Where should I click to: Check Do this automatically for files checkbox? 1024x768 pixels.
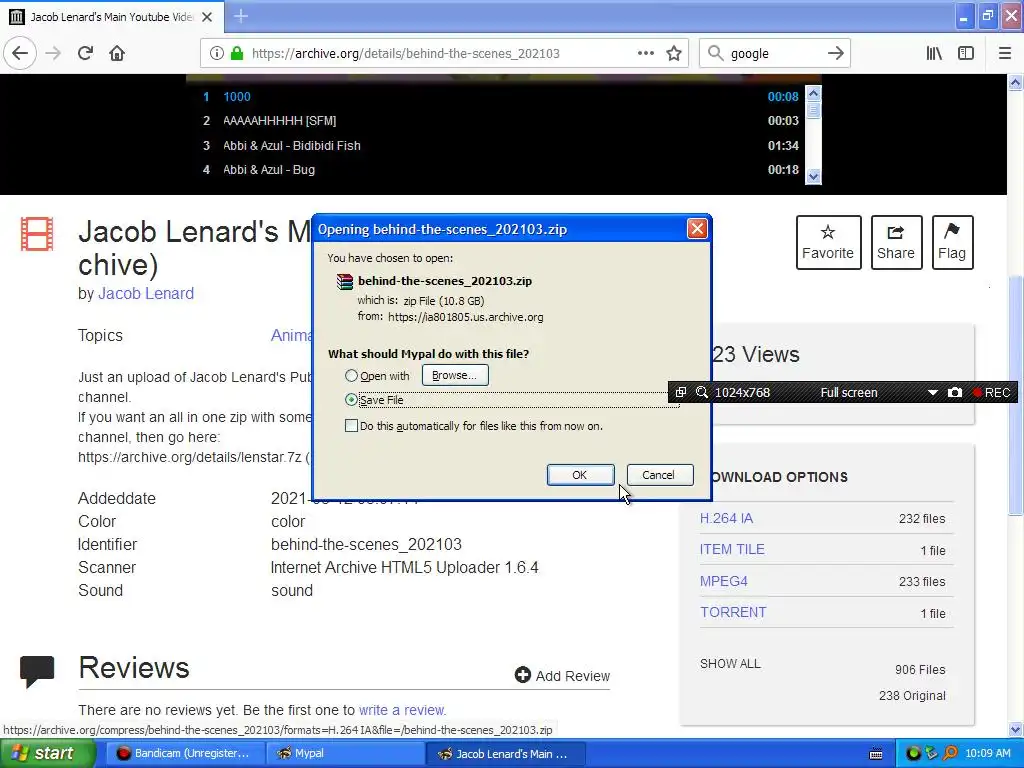[x=351, y=426]
